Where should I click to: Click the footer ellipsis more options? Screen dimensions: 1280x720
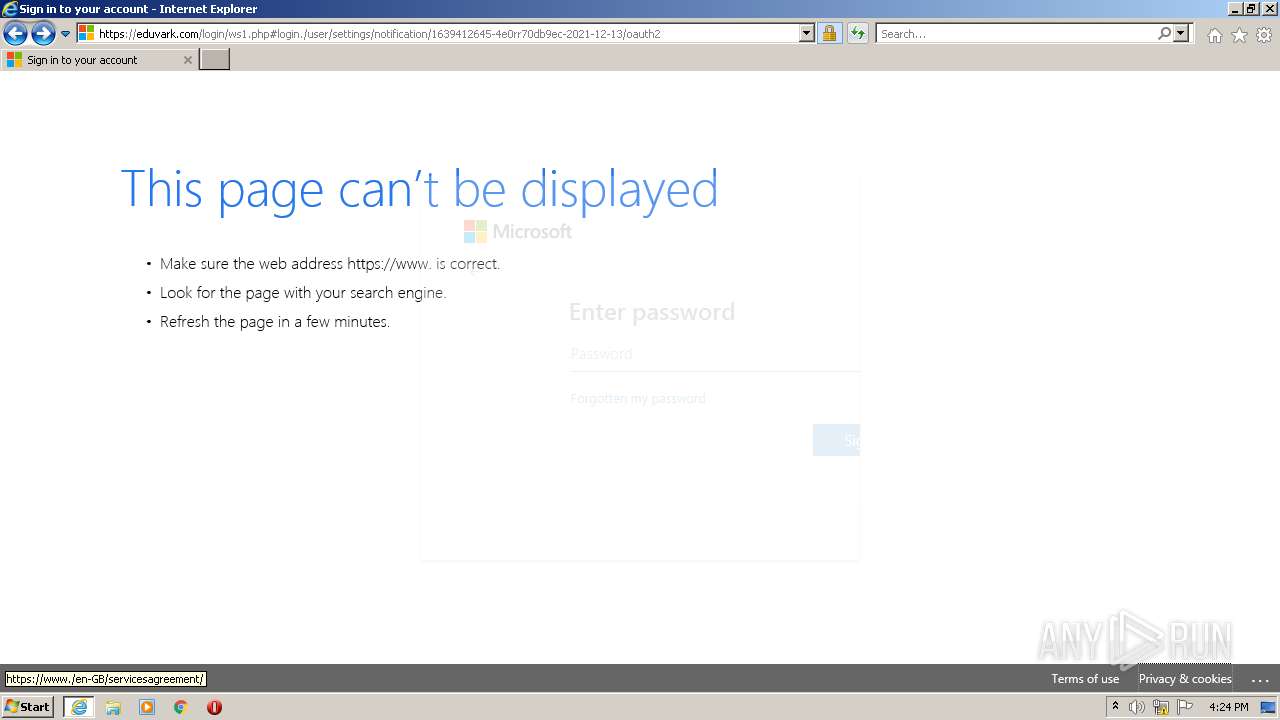[1260, 679]
